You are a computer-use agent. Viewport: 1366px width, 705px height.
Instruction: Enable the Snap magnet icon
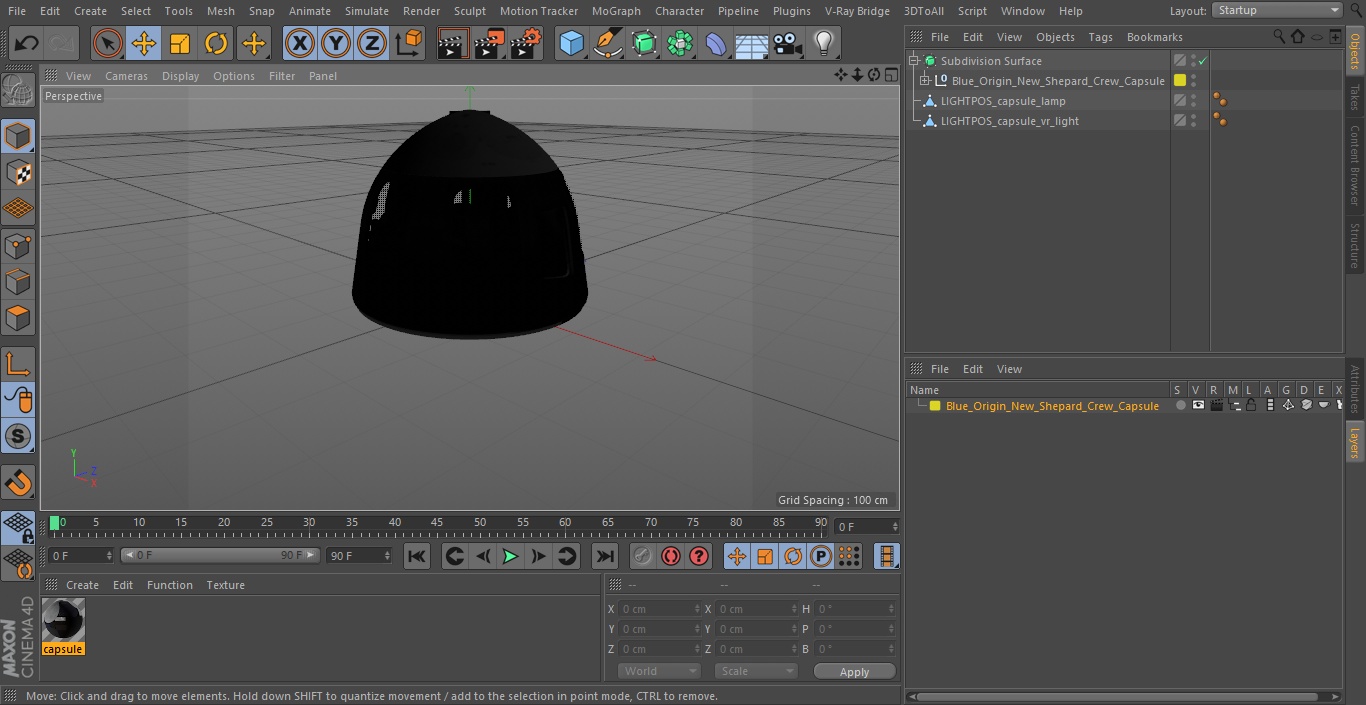tap(18, 483)
